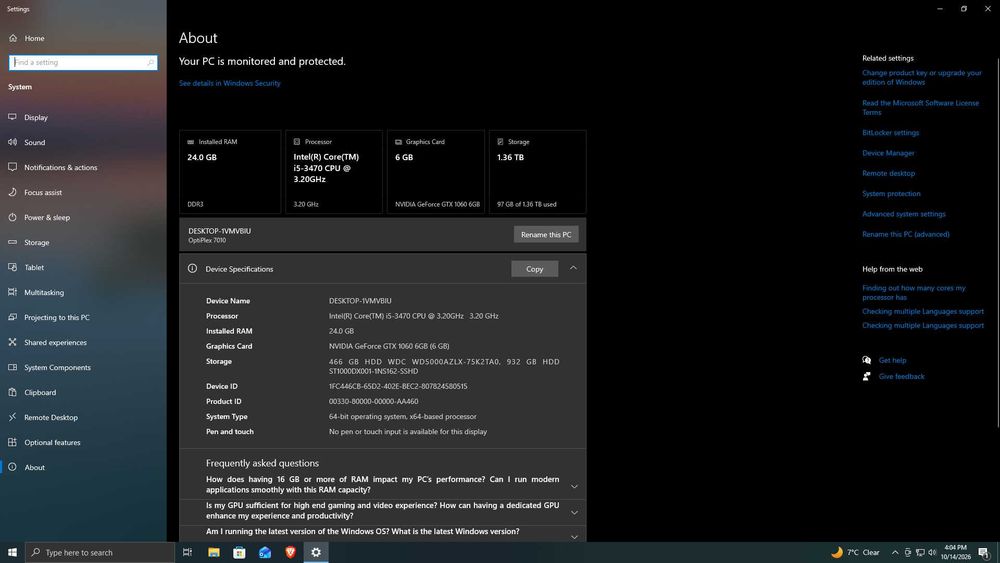This screenshot has height=563, width=1000.
Task: Click the Find a setting search box
Action: [83, 62]
